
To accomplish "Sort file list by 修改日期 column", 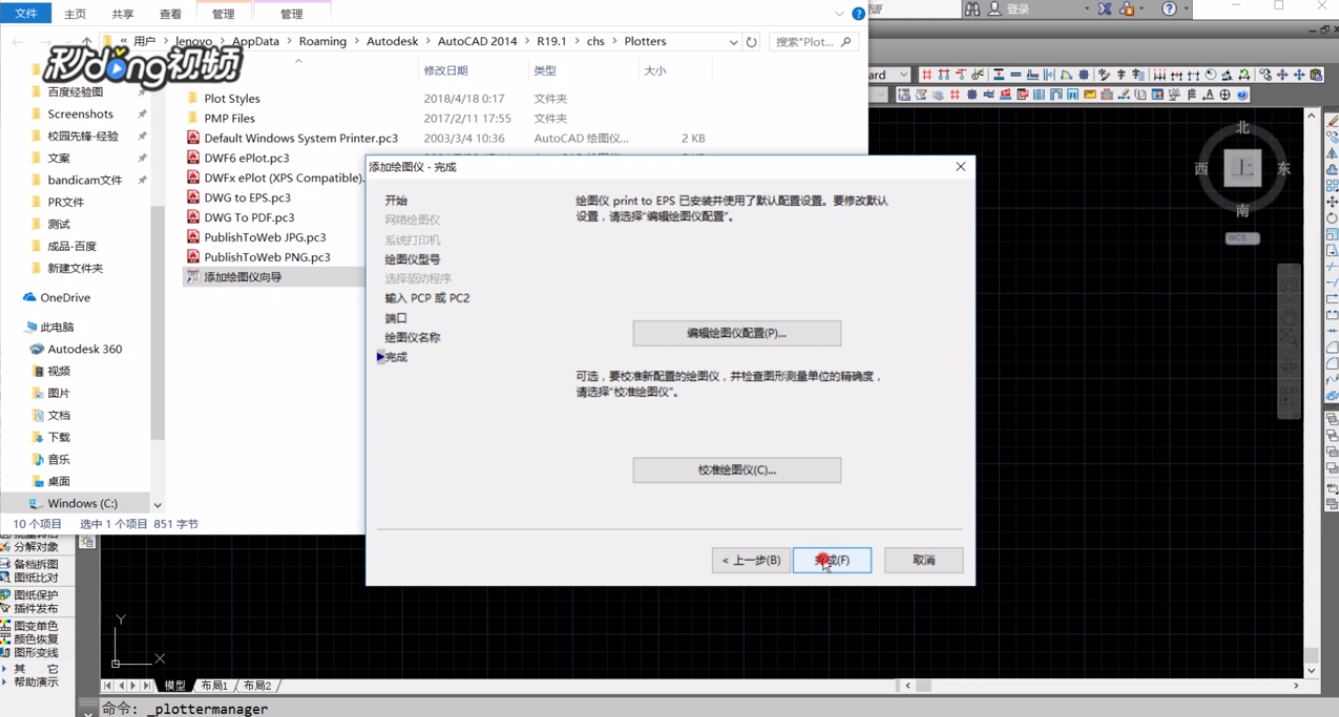I will coord(446,71).
